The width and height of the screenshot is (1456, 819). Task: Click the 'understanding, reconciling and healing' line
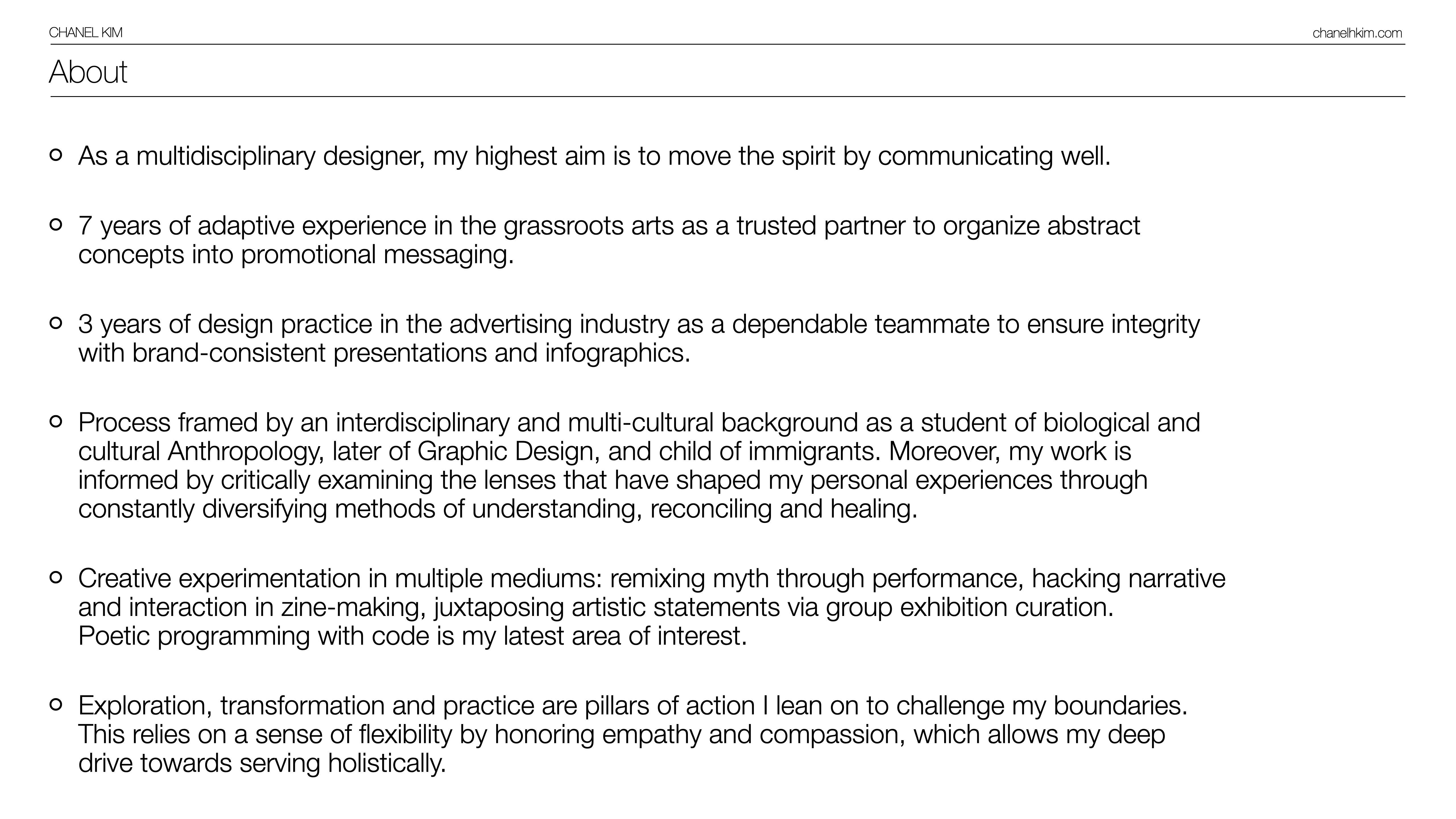pyautogui.click(x=694, y=509)
